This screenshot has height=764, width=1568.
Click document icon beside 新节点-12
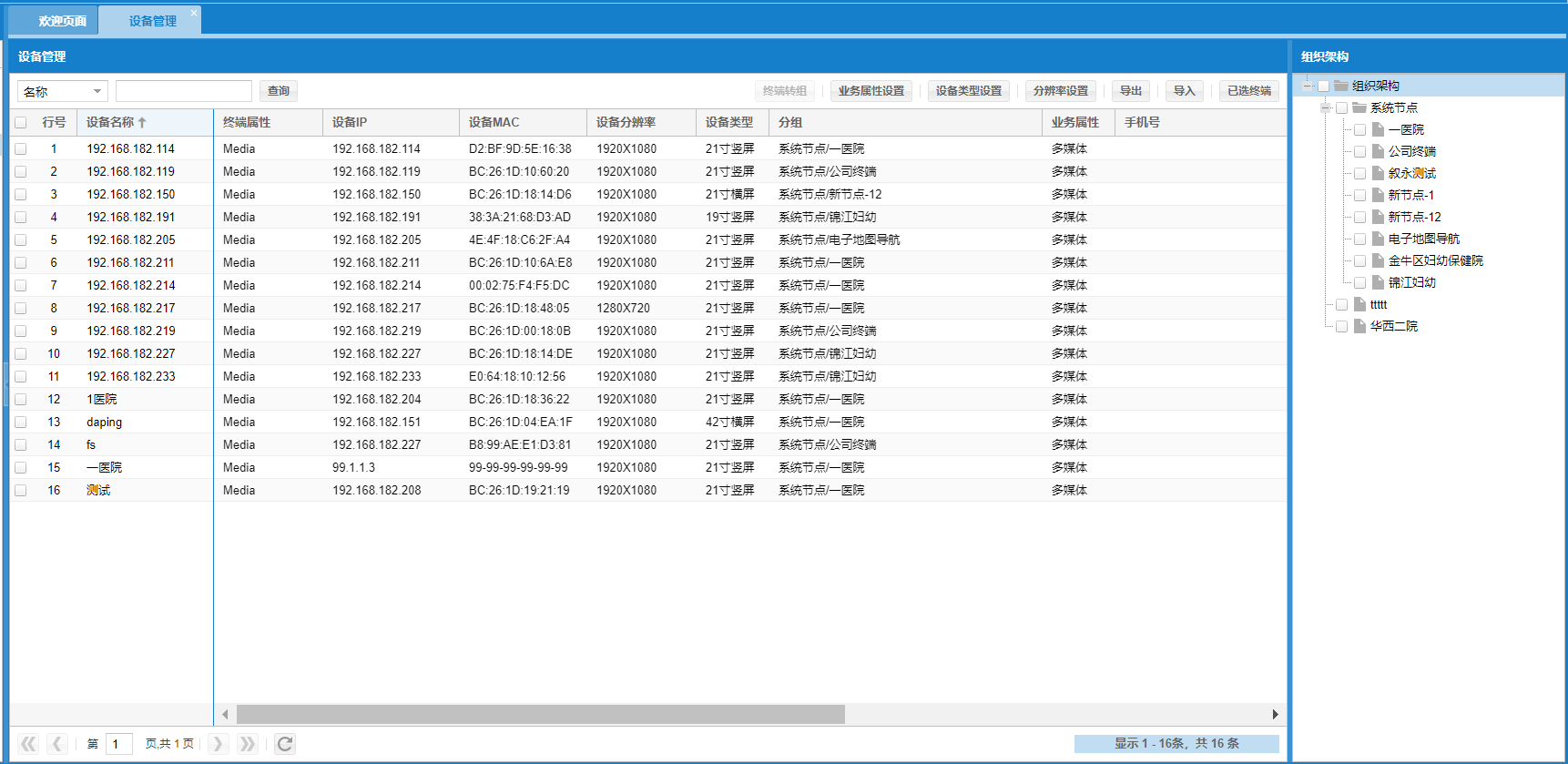[x=1378, y=217]
